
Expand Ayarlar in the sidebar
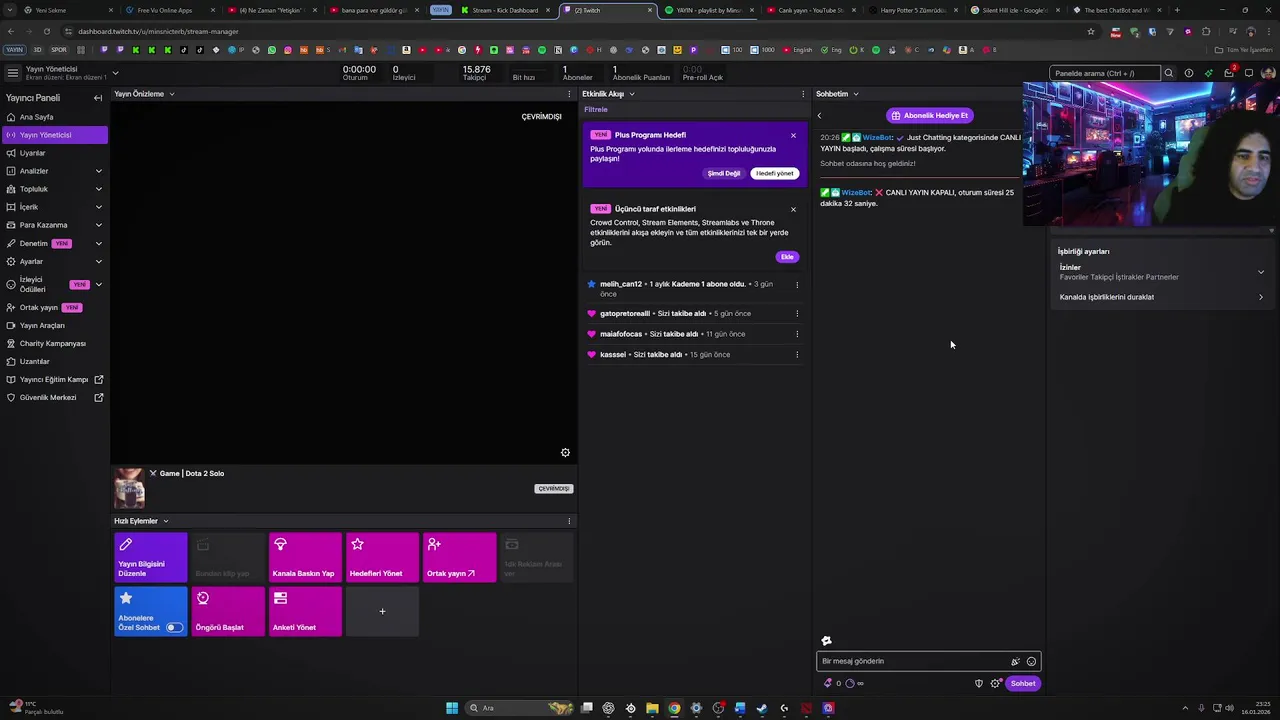click(x=98, y=261)
